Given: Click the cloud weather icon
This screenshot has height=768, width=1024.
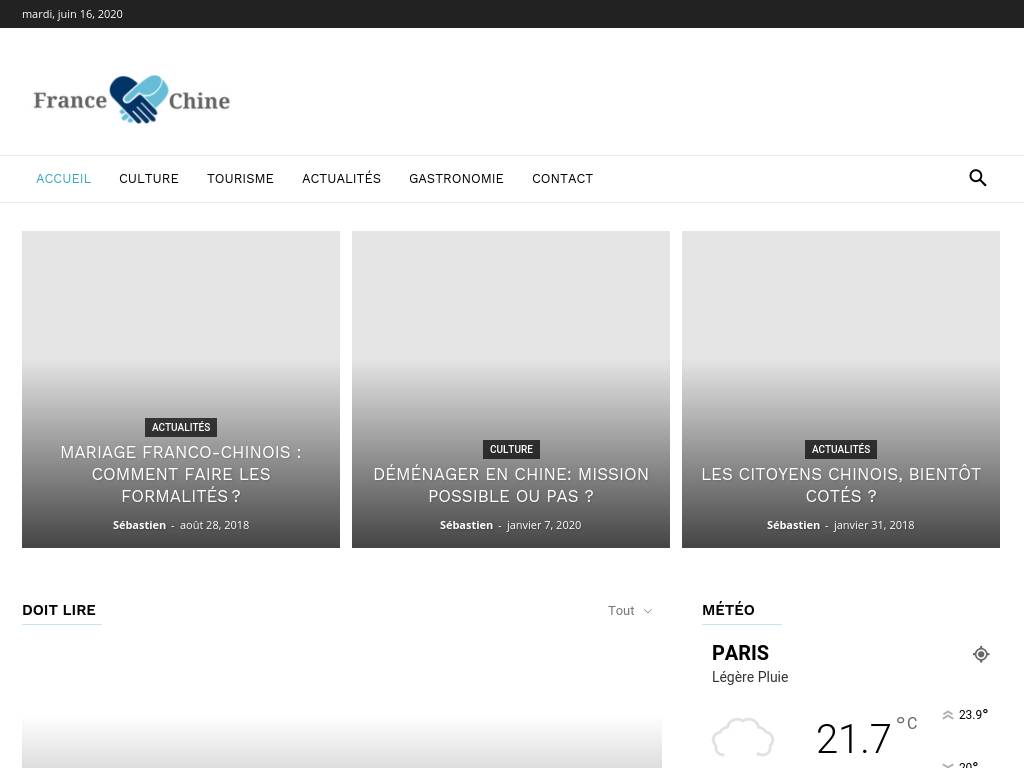Looking at the screenshot, I should (x=743, y=738).
